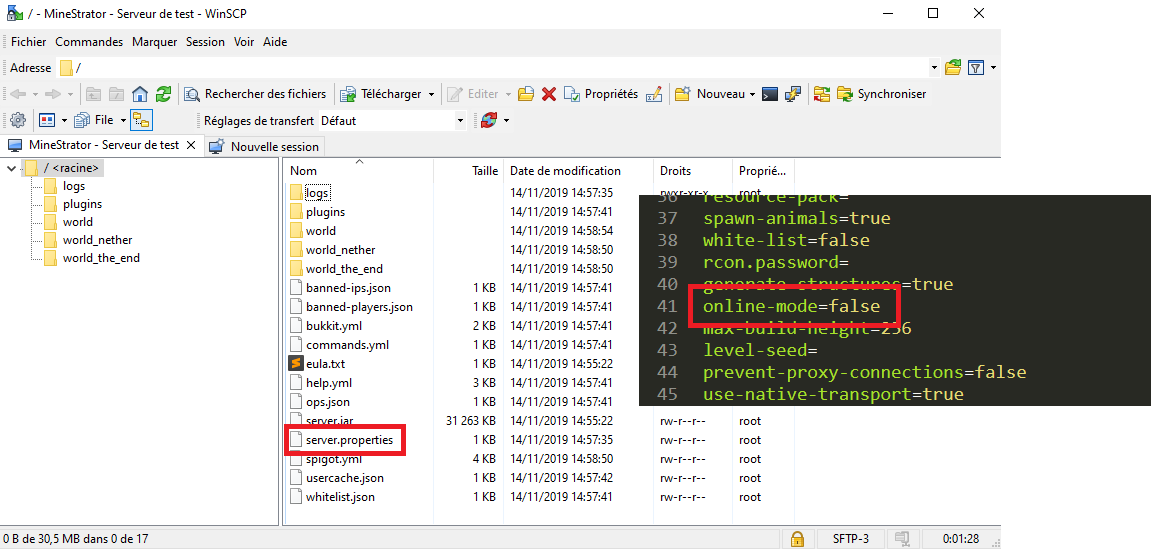Viewport: 1168px width, 549px height.
Task: Select the usercache.json file
Action: 345,478
